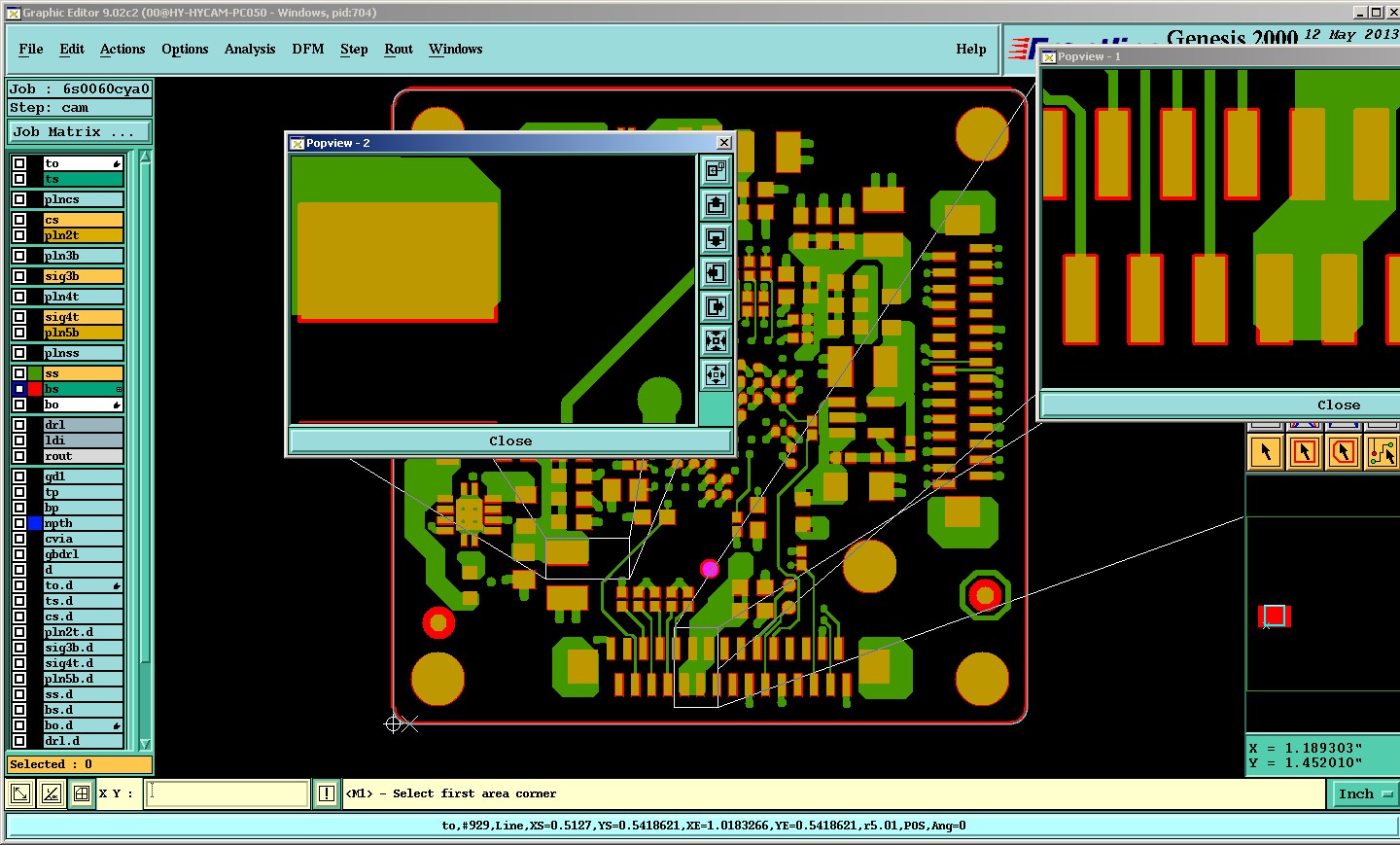Toggle display checkbox for 'pln3b' layer

(x=19, y=256)
